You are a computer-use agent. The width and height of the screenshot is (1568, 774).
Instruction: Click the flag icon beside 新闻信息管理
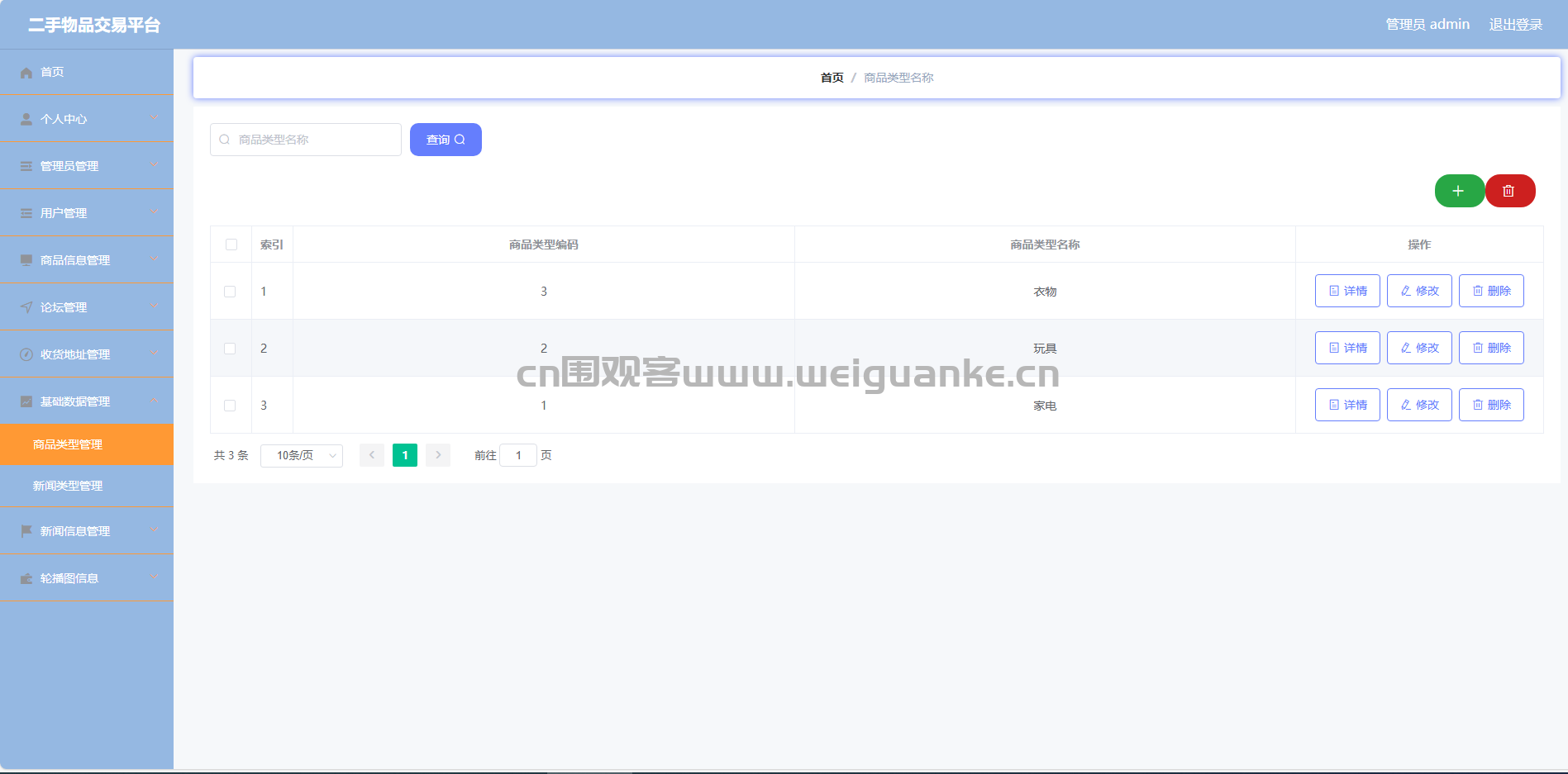coord(26,532)
